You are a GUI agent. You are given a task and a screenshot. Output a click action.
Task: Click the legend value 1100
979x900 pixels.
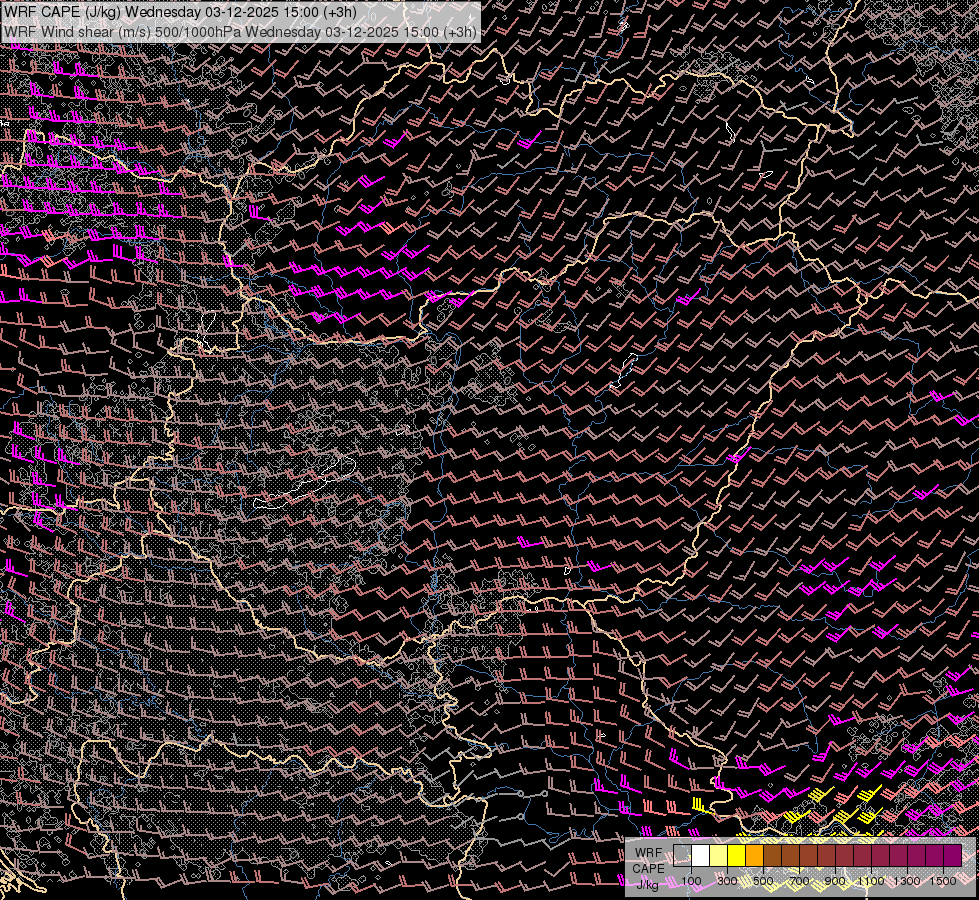pyautogui.click(x=871, y=881)
